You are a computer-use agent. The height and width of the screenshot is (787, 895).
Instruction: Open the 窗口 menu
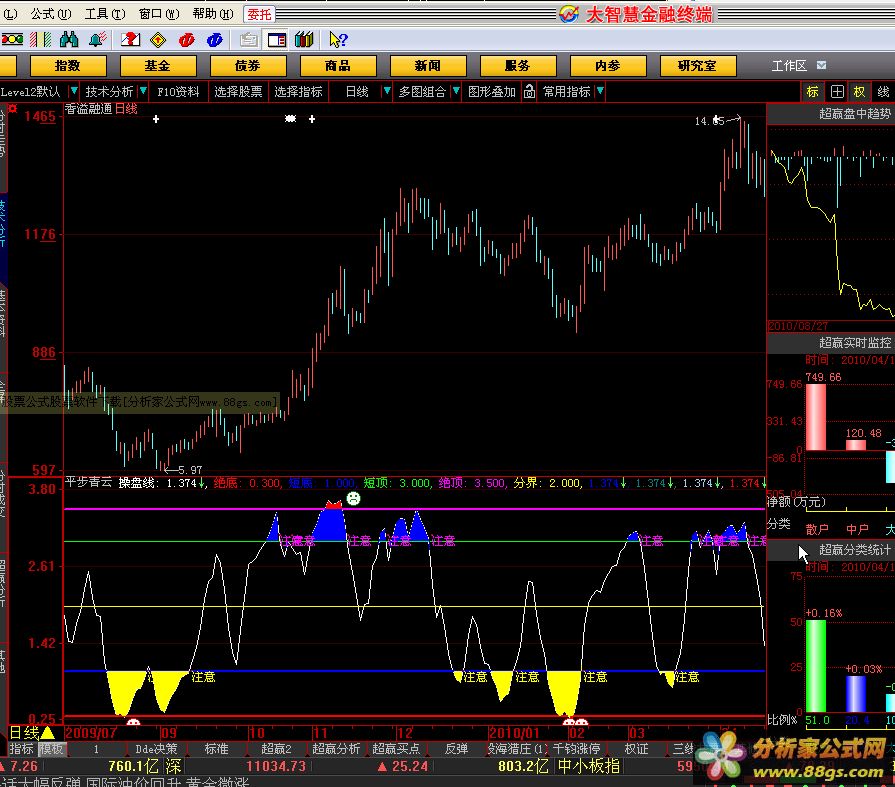coord(159,13)
